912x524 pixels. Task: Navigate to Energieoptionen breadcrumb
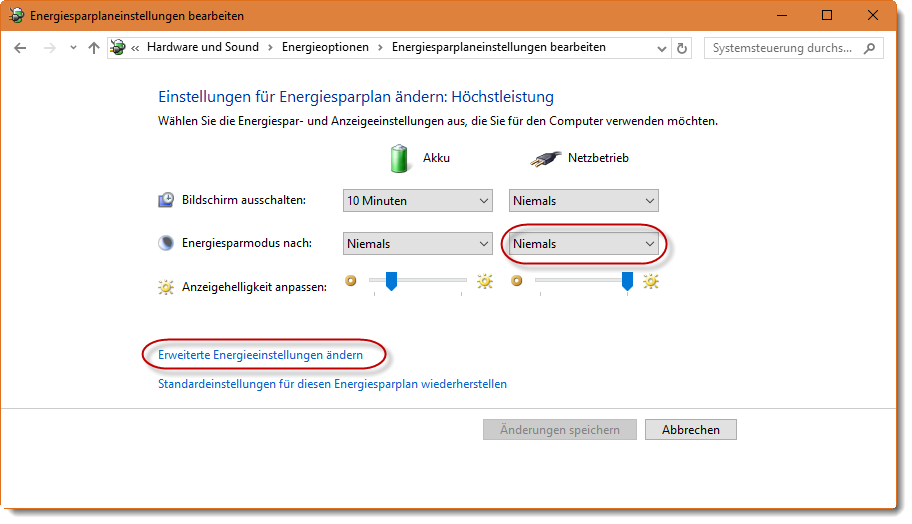click(325, 47)
